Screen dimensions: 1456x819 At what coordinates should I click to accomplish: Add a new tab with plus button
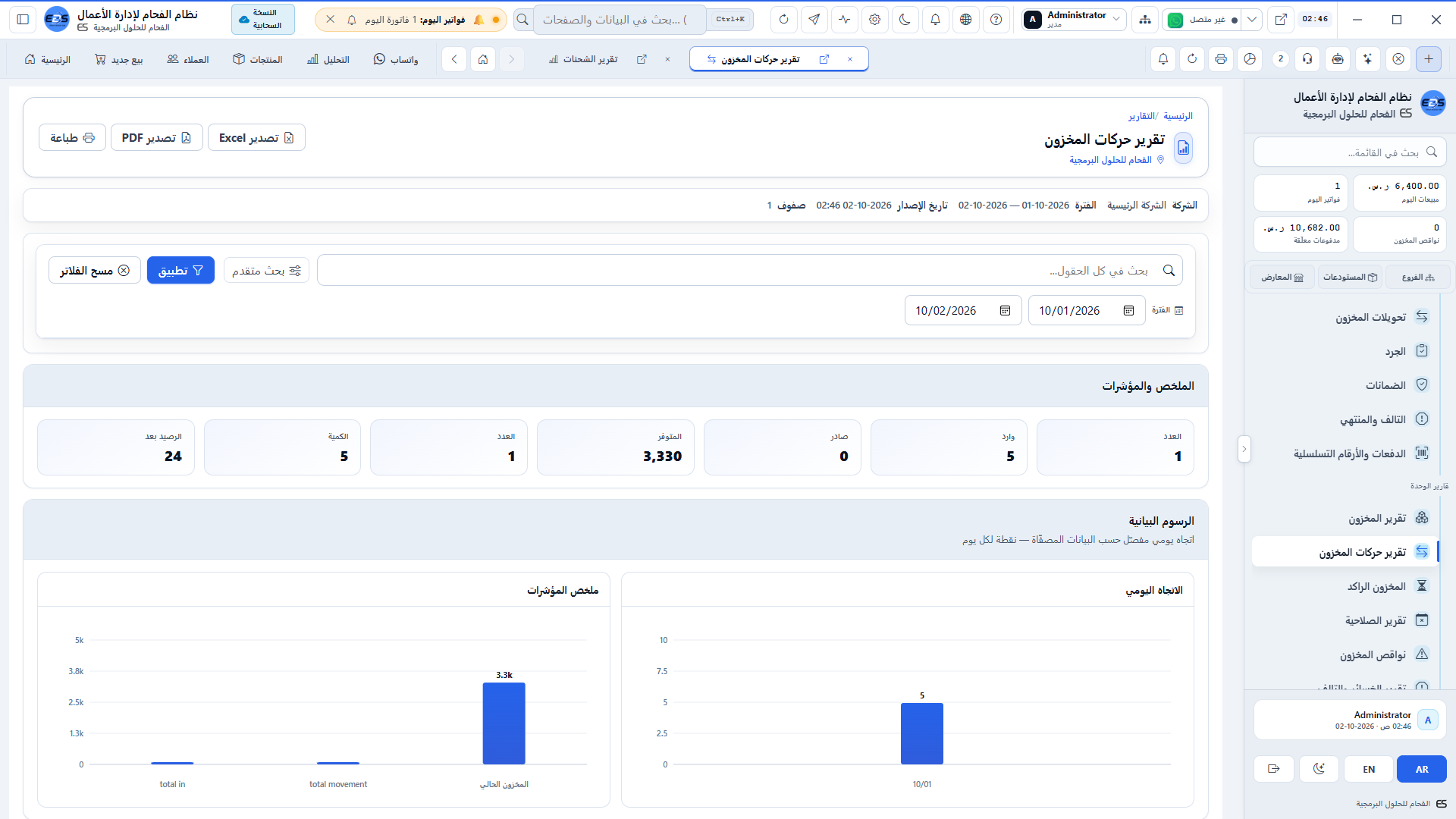tap(1429, 59)
